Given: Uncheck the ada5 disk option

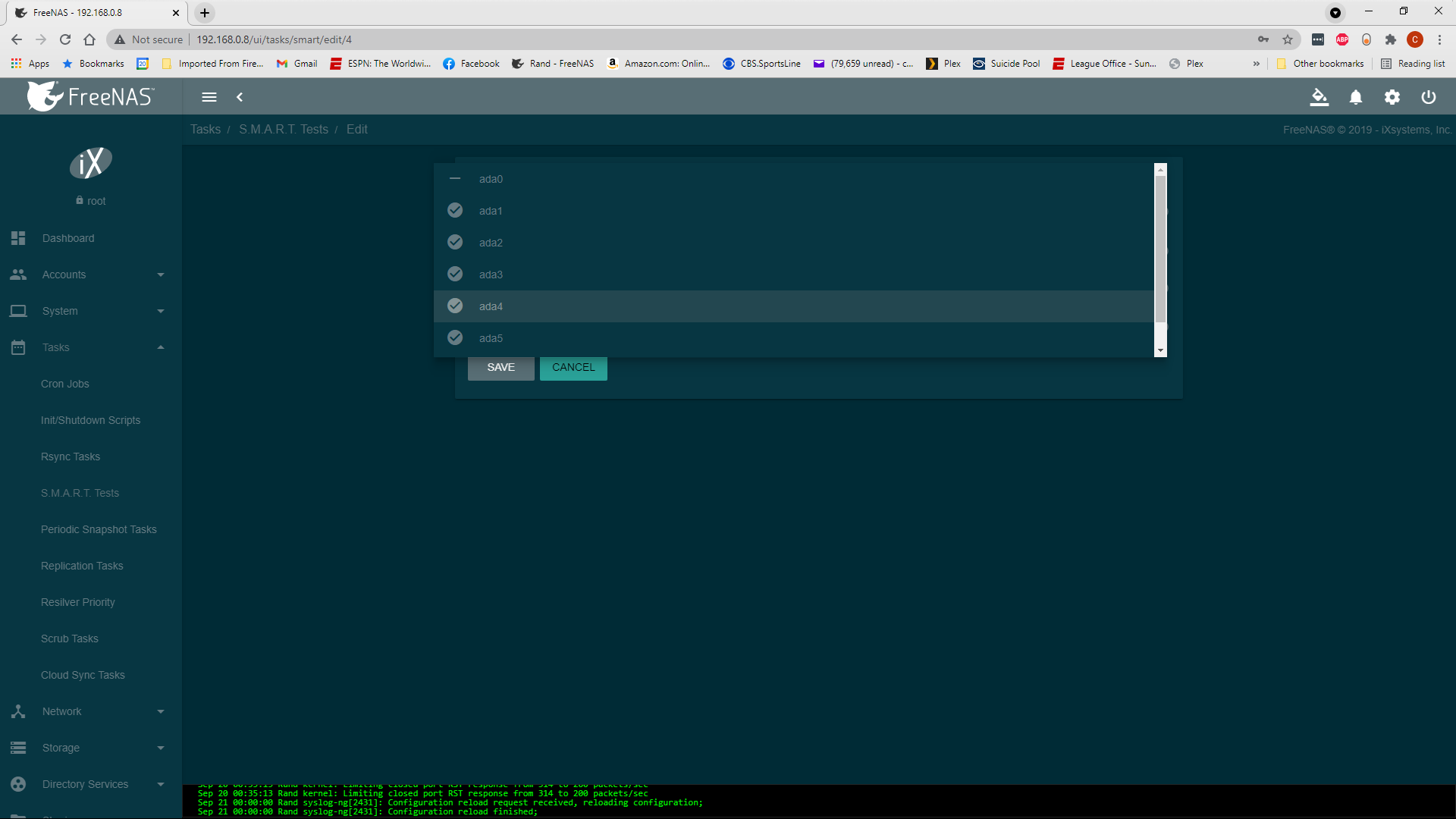Looking at the screenshot, I should click(x=794, y=338).
